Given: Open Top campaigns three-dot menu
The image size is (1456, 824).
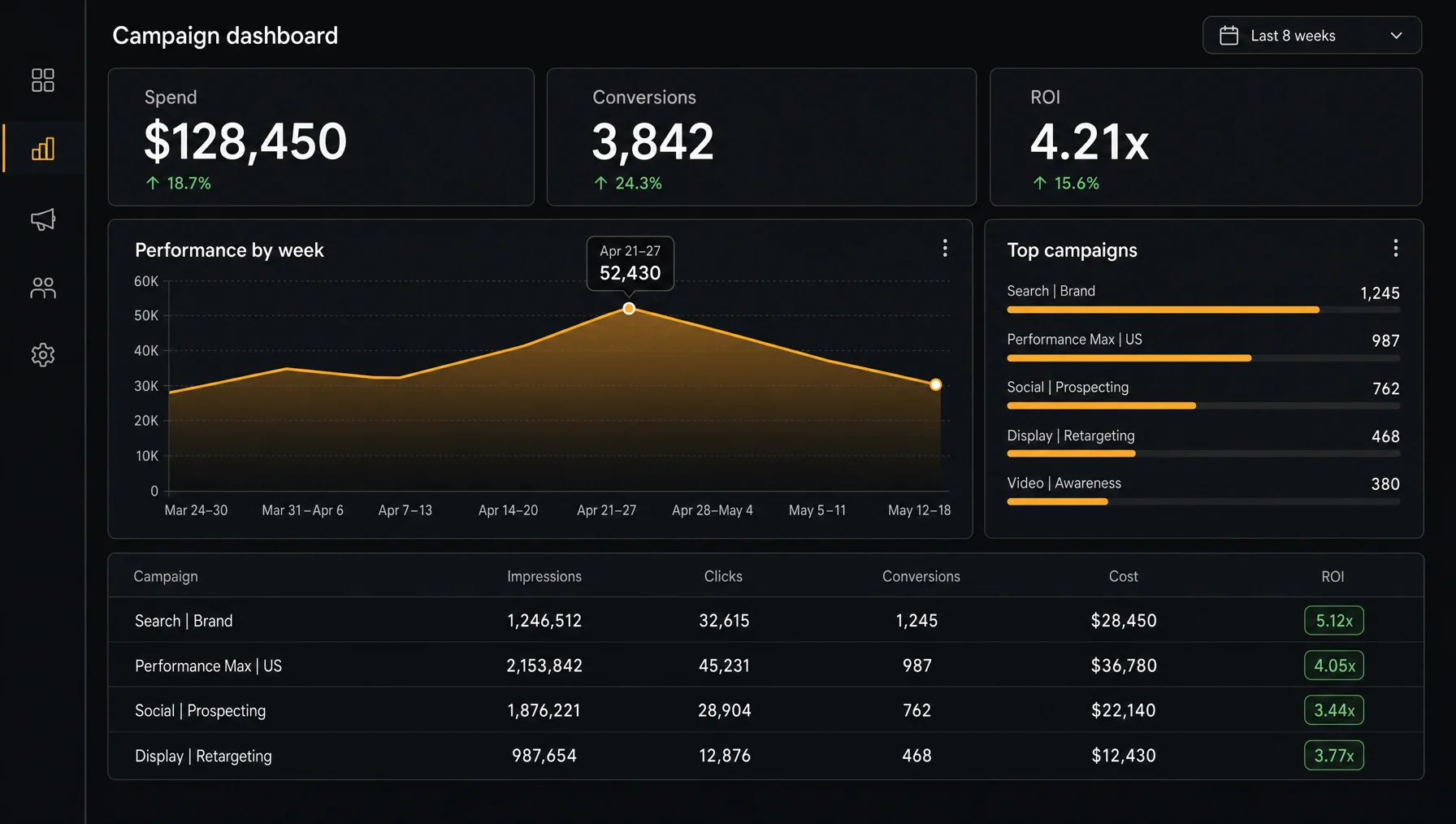Looking at the screenshot, I should point(1395,248).
